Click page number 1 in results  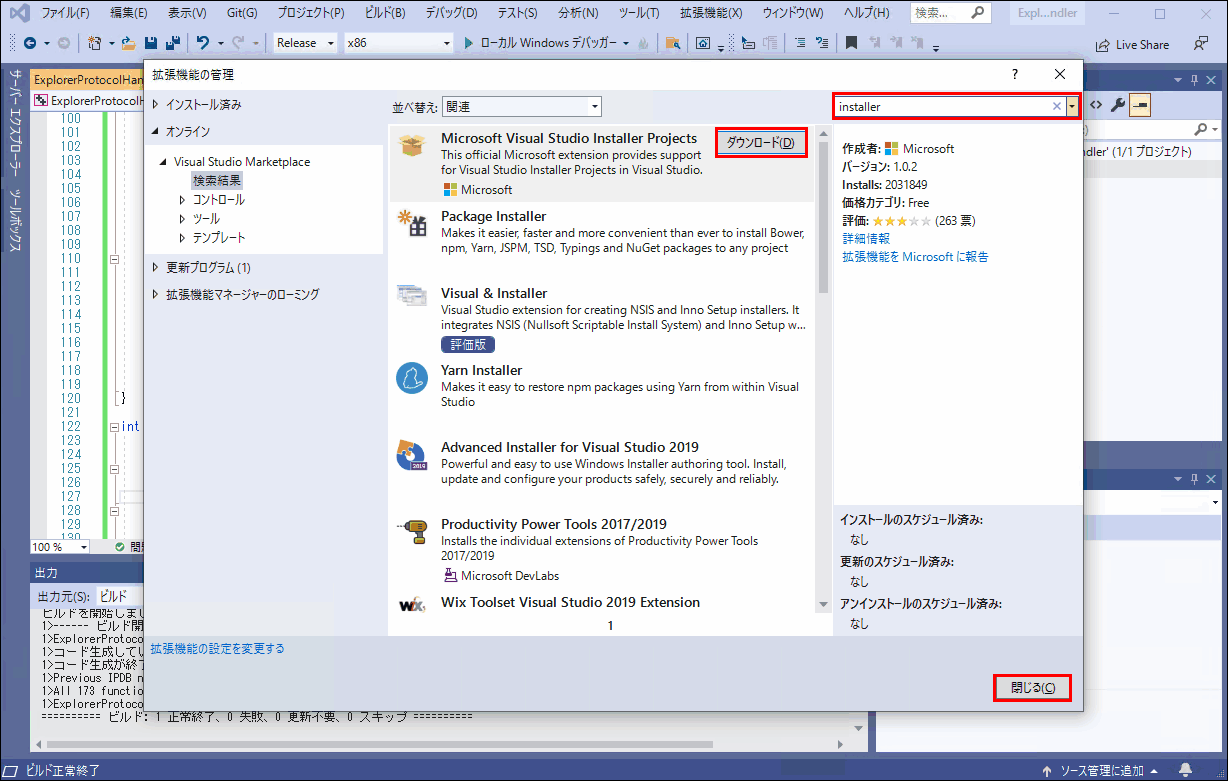(610, 626)
